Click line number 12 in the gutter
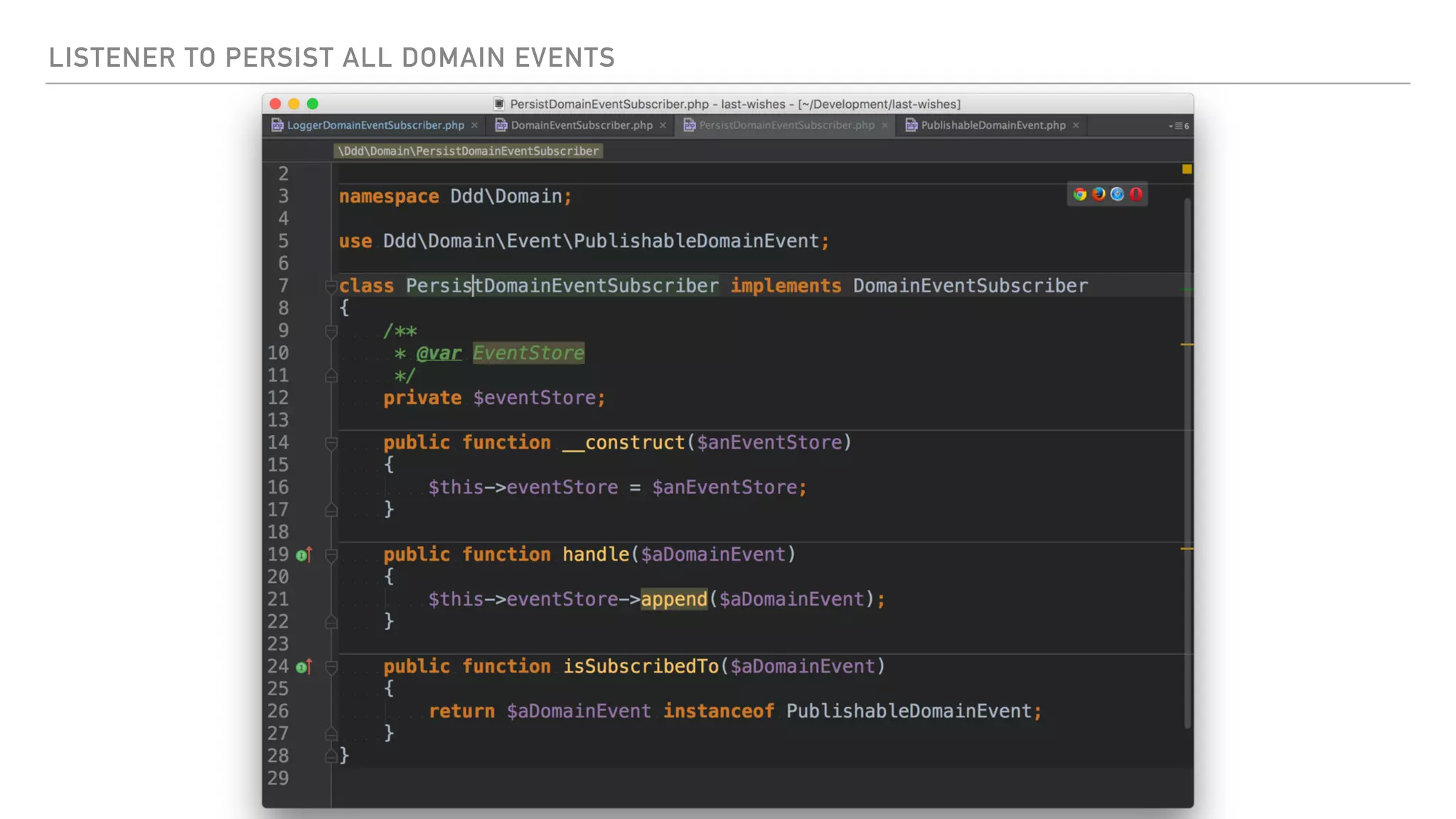The image size is (1456, 819). pos(278,397)
